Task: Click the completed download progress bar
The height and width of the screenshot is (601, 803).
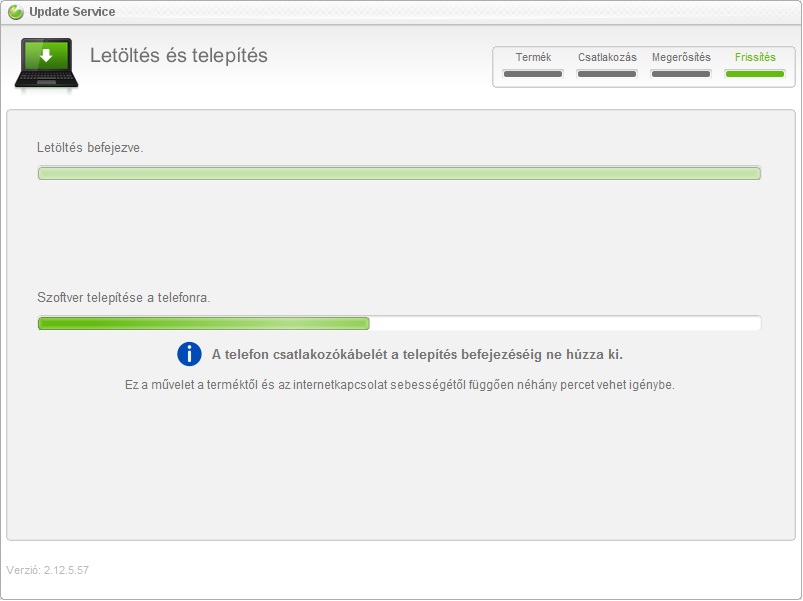Action: tap(399, 173)
